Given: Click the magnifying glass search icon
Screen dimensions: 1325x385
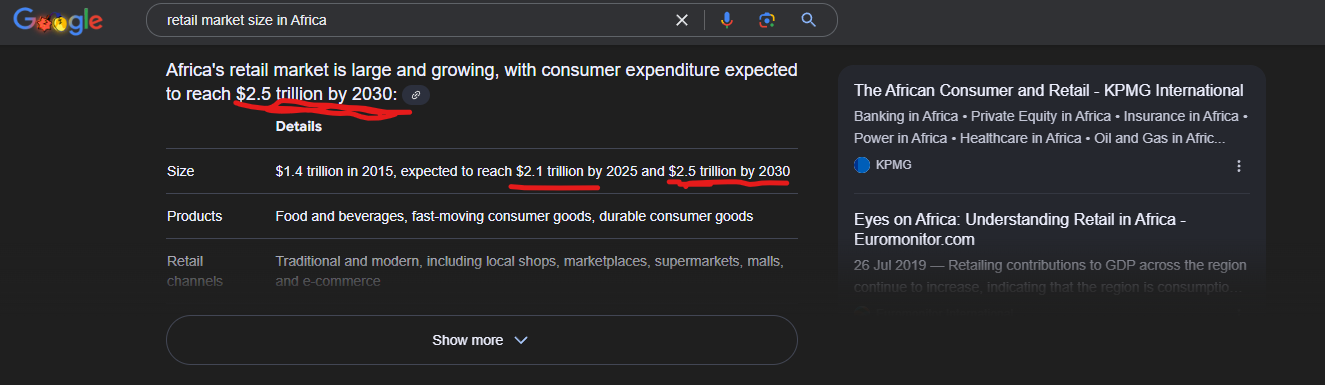Looking at the screenshot, I should click(809, 20).
